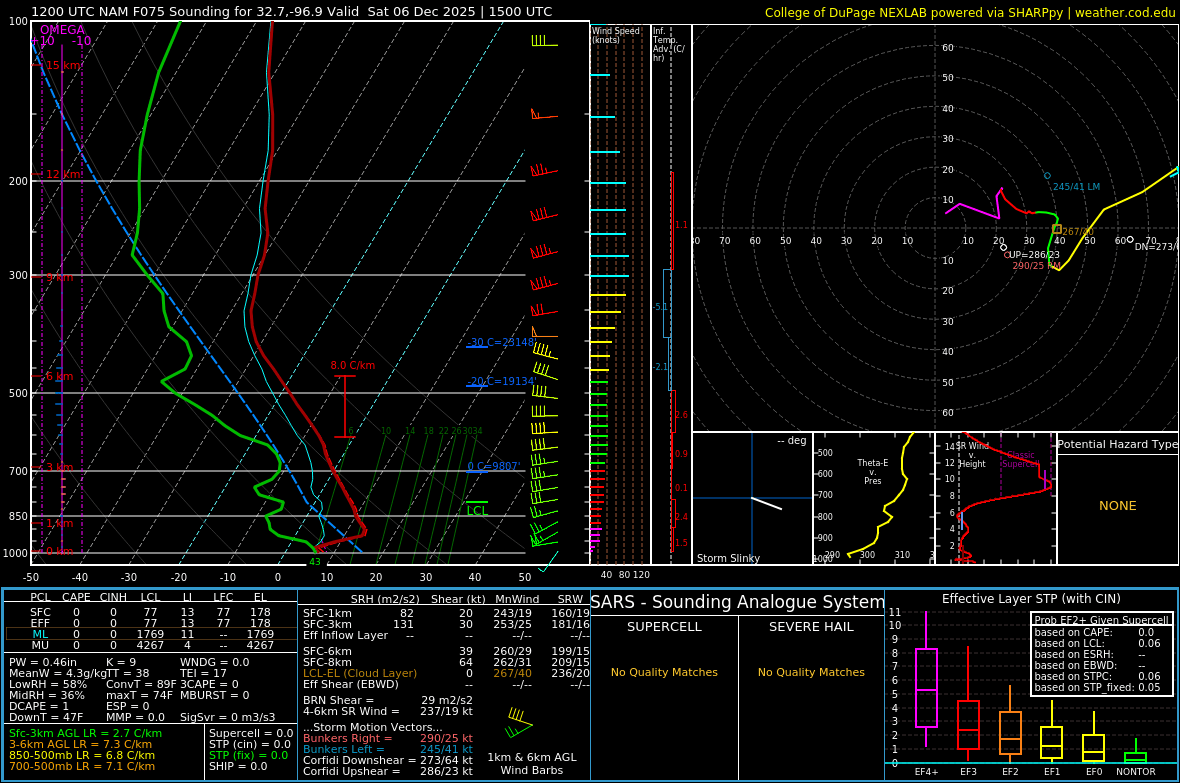The height and width of the screenshot is (783, 1180).
Task: Click the CAPE column header
Action: coord(76,597)
